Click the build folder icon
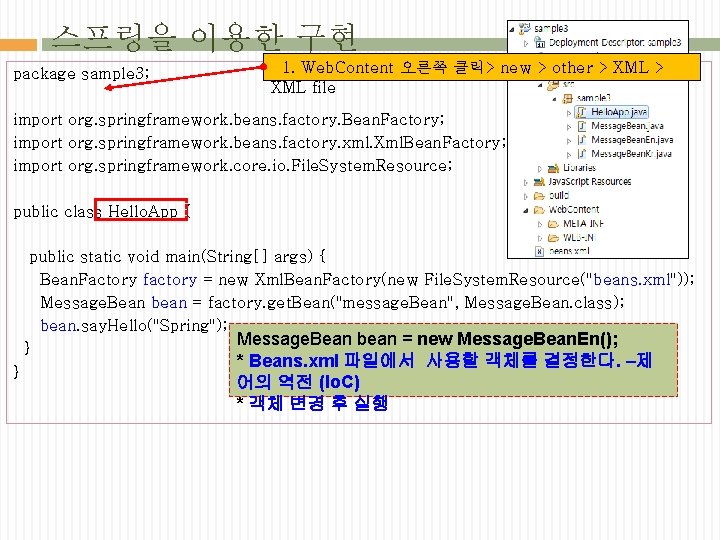 pyautogui.click(x=539, y=196)
